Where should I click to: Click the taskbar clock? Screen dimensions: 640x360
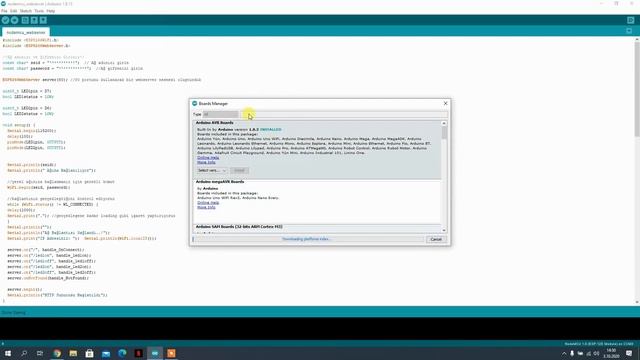[611, 353]
